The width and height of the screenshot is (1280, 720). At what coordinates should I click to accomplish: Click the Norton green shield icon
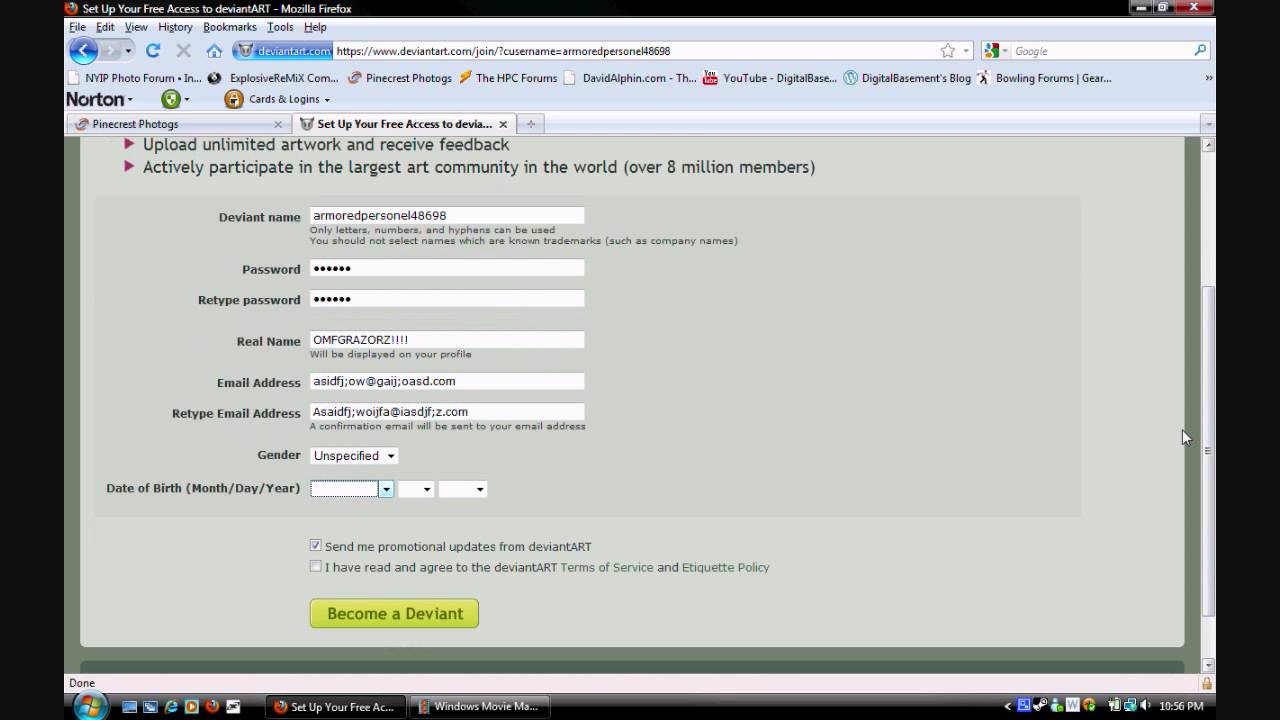click(x=171, y=99)
